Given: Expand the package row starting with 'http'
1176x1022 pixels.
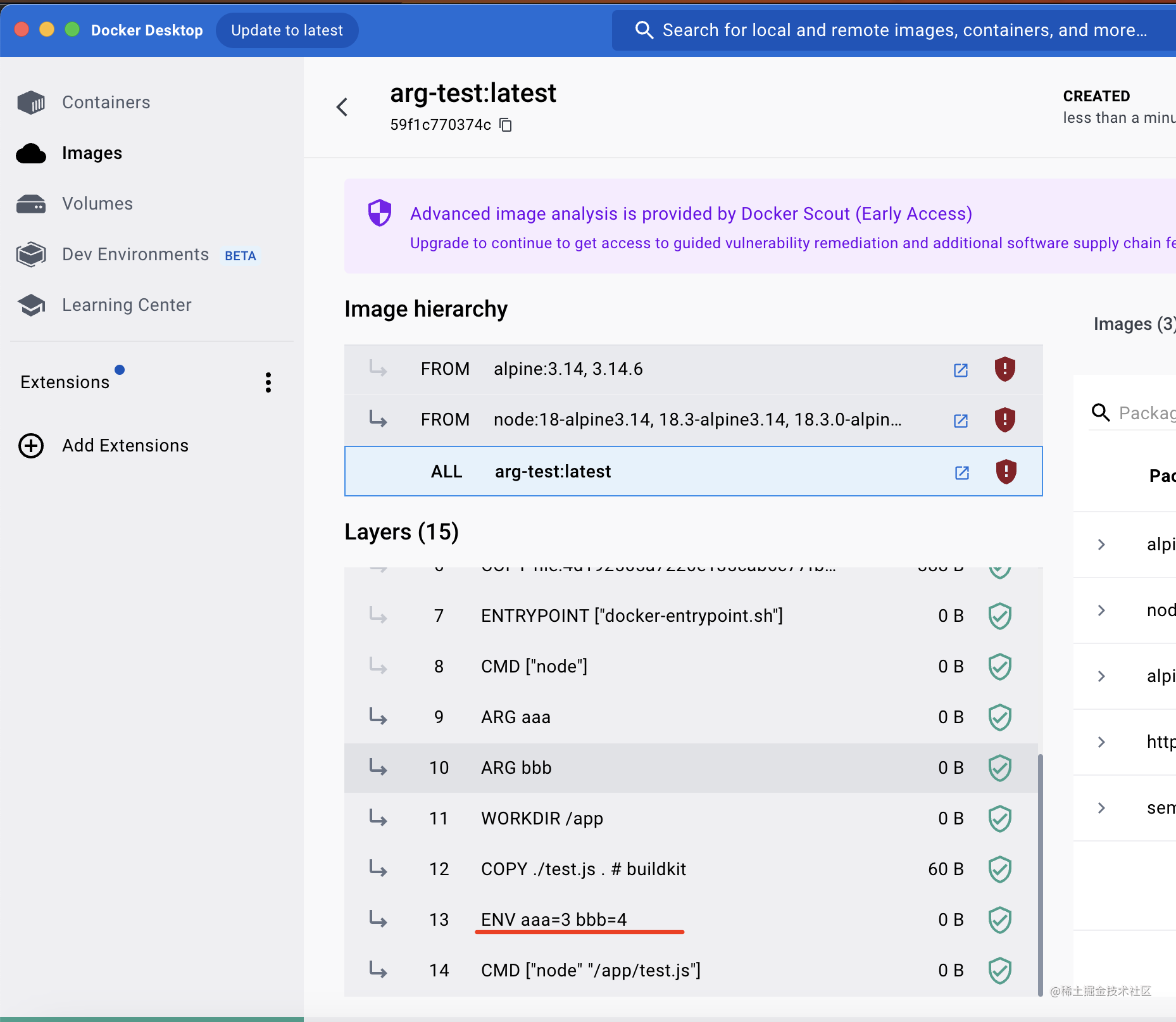Looking at the screenshot, I should [x=1101, y=742].
